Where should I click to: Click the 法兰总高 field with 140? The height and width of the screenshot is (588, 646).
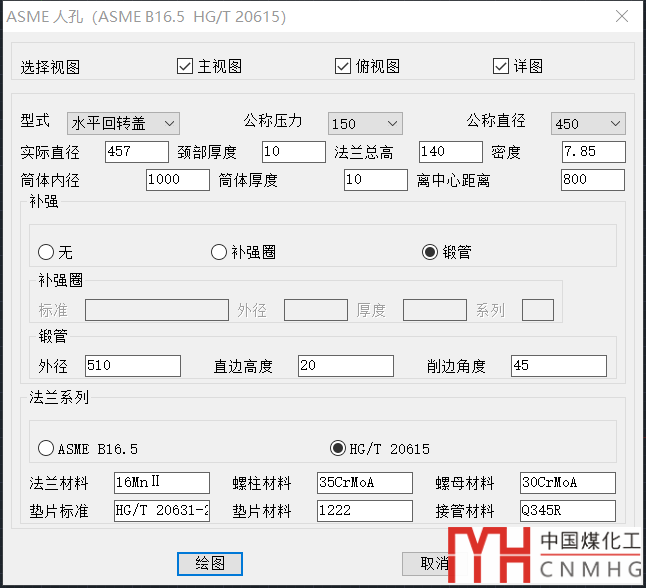[451, 152]
